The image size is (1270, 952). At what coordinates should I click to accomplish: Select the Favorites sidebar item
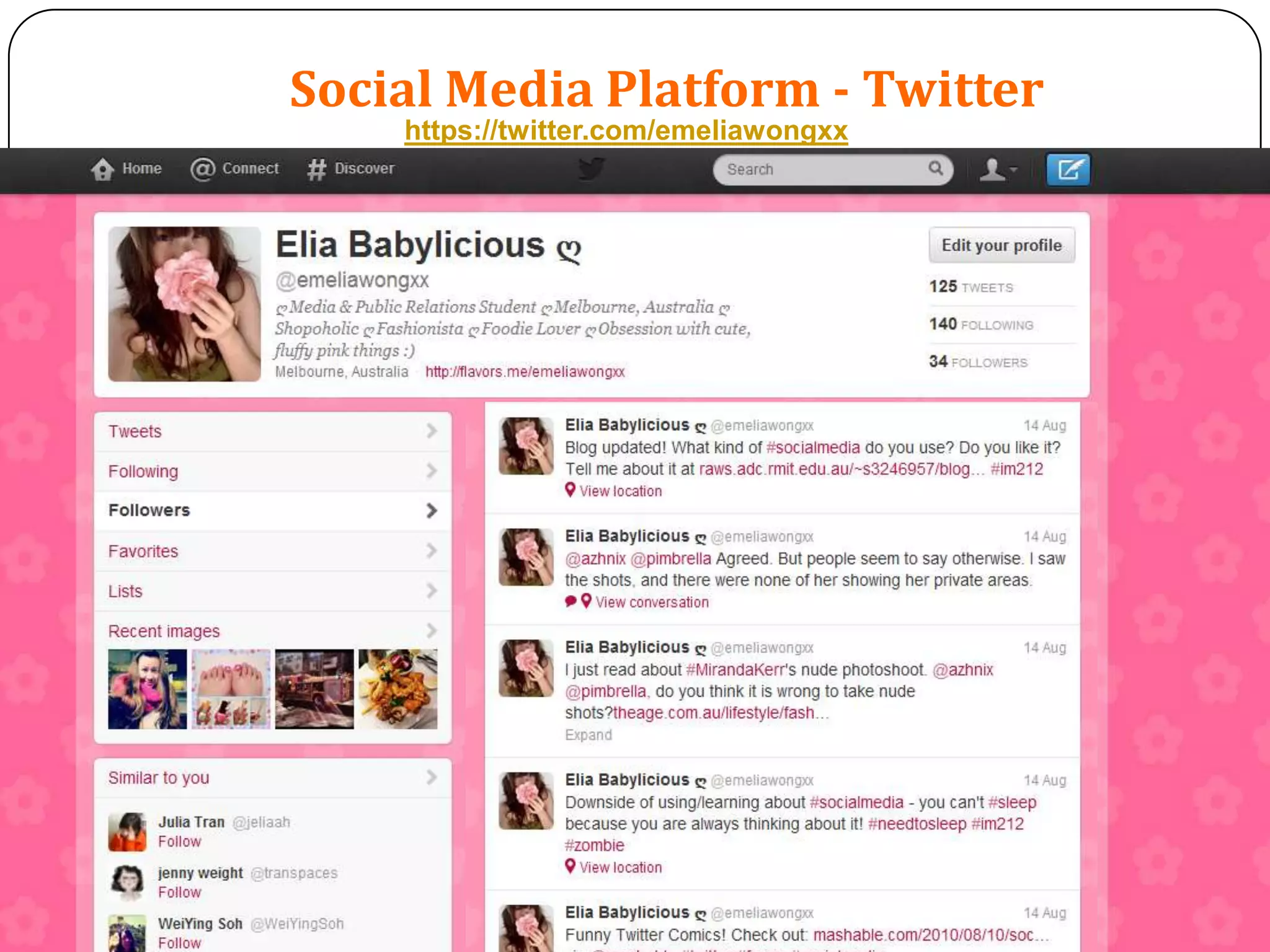click(272, 551)
